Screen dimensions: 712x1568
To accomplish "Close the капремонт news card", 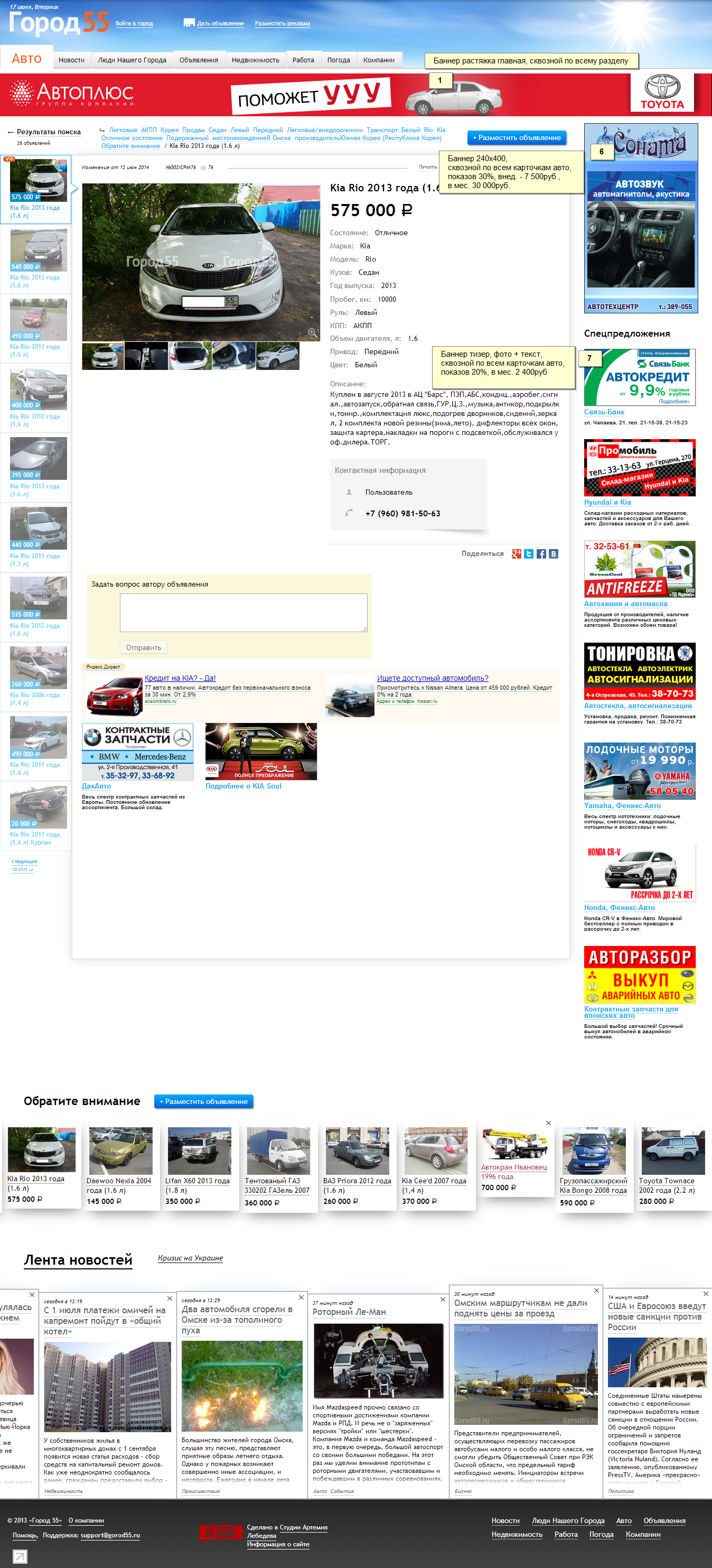I will [170, 1298].
